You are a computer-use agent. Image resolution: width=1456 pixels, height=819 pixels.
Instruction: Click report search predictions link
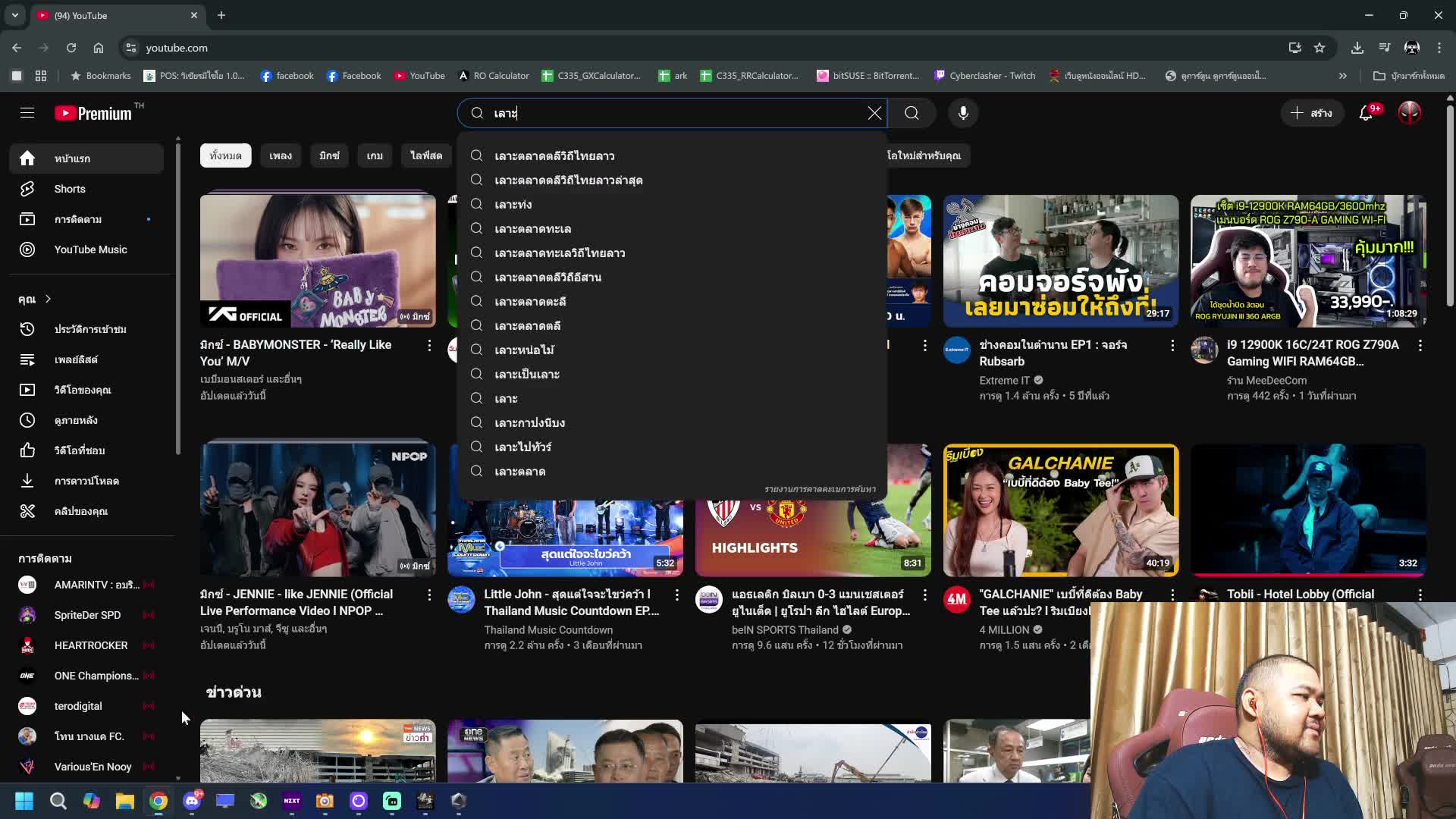(820, 489)
